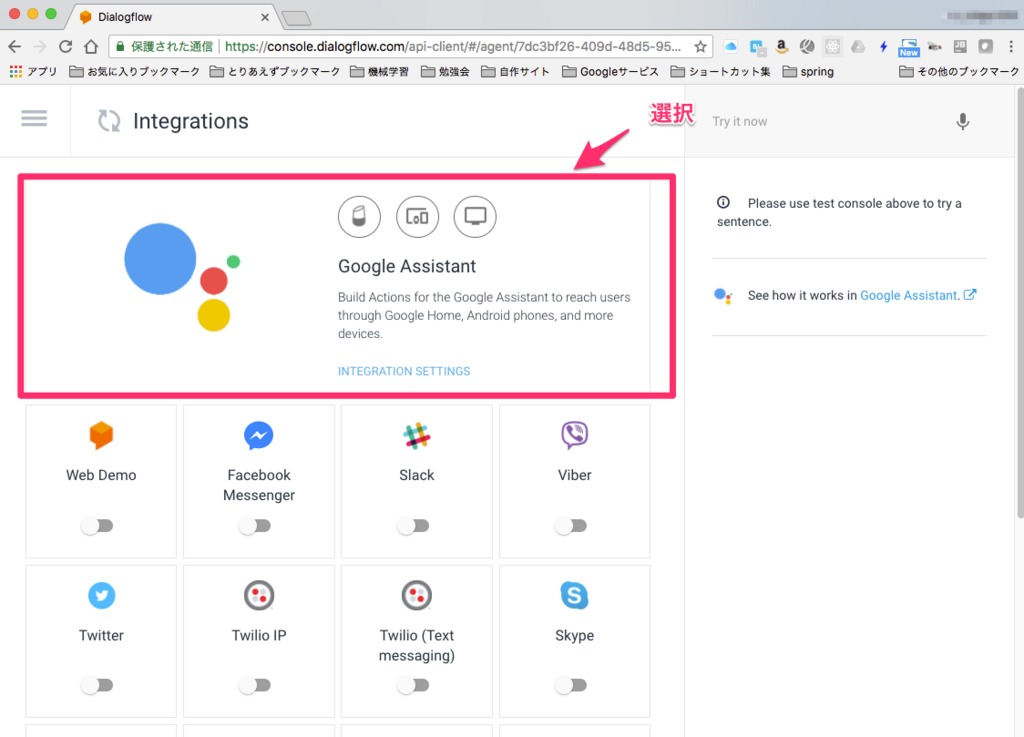Enable the Skype integration toggle
1024x737 pixels.
click(x=571, y=685)
